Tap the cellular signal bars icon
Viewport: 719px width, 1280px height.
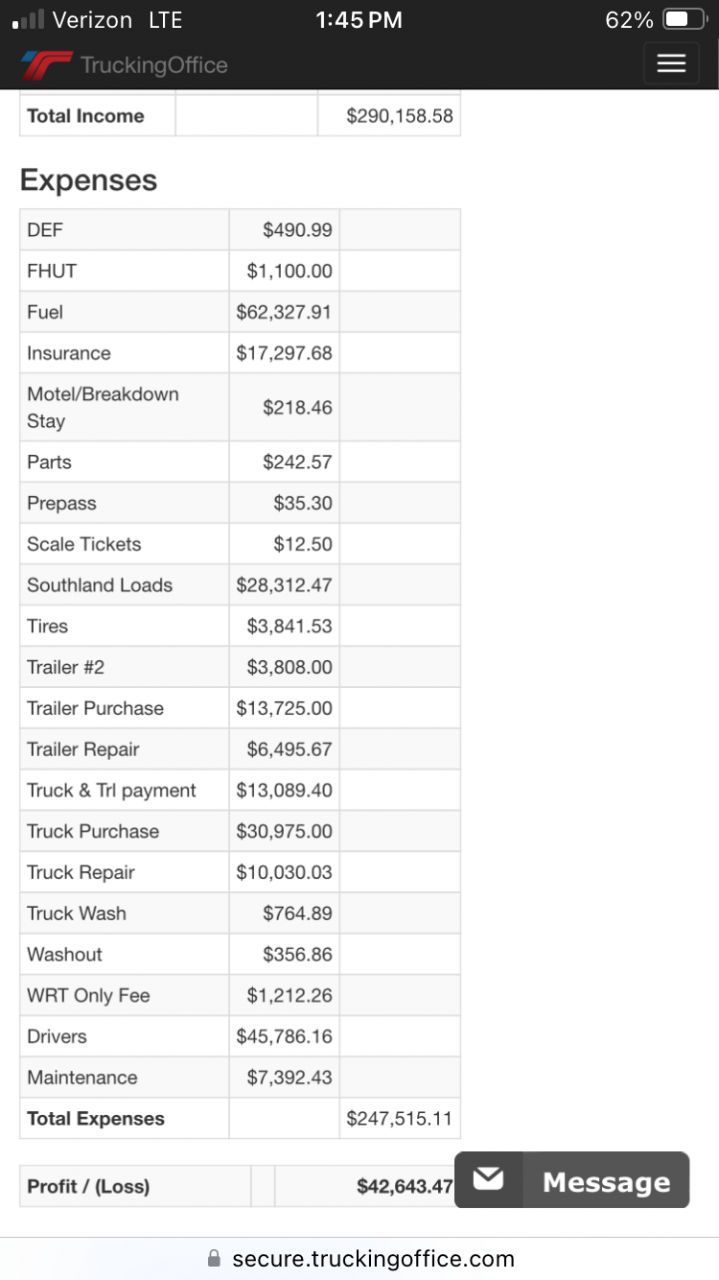pos(28,20)
